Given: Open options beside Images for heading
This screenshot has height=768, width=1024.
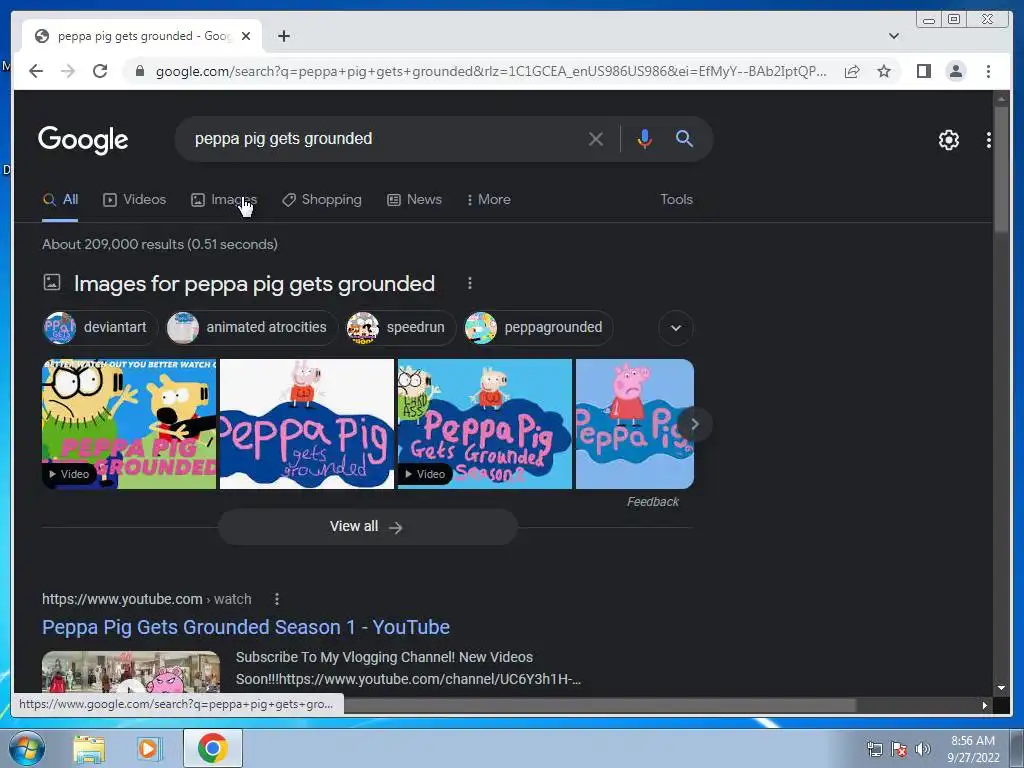Looking at the screenshot, I should pos(470,283).
